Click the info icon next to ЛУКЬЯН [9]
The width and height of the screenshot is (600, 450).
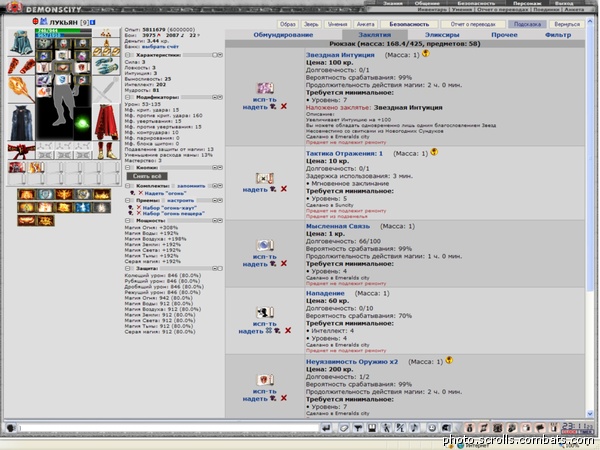(x=93, y=22)
